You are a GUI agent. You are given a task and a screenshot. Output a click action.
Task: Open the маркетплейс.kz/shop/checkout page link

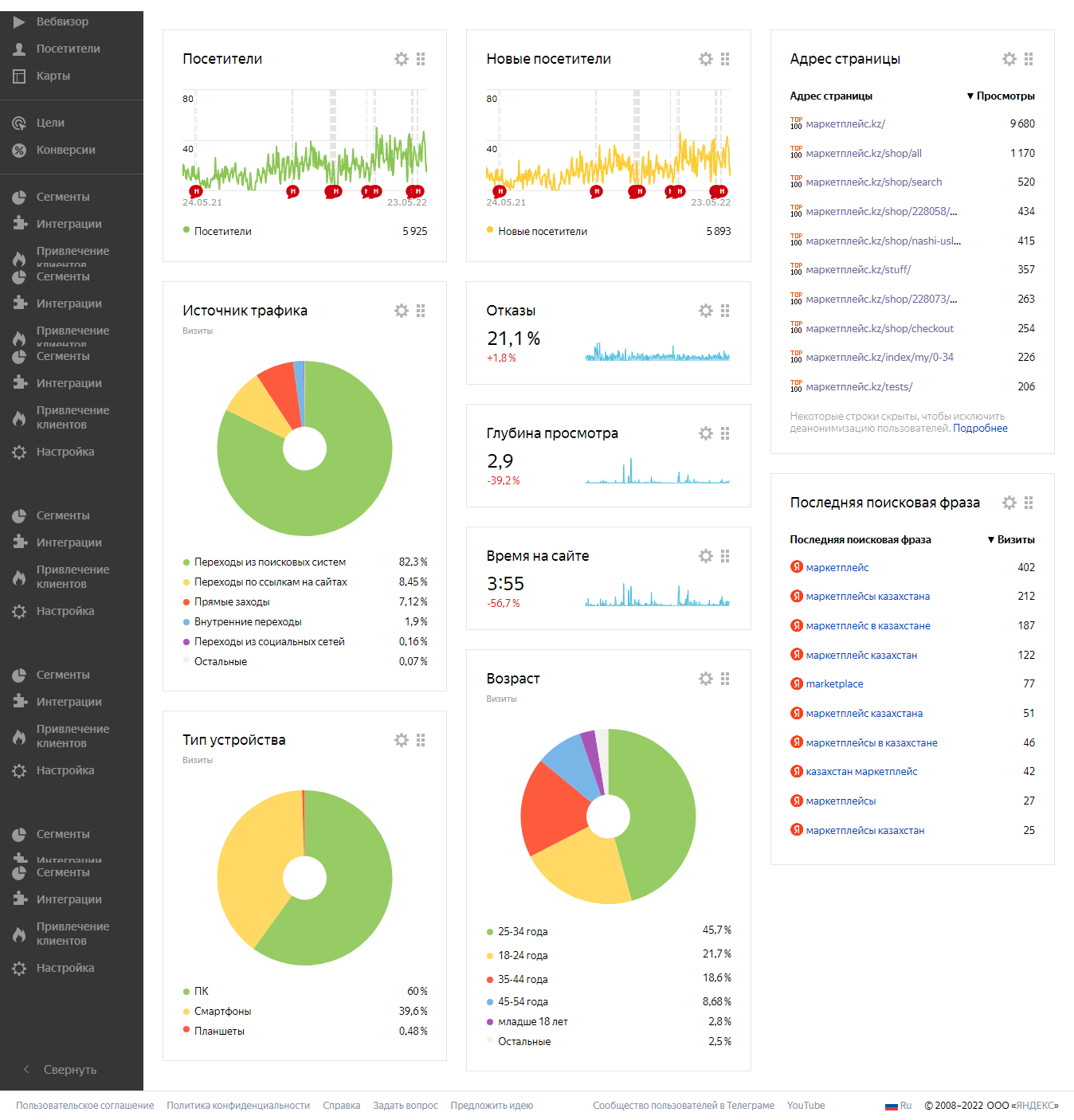[880, 328]
